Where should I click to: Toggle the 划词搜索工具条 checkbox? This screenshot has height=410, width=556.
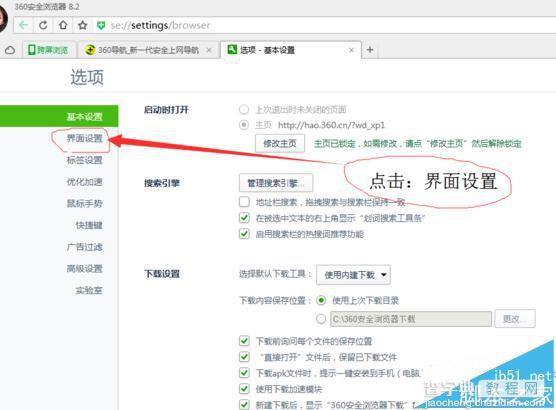click(x=244, y=218)
